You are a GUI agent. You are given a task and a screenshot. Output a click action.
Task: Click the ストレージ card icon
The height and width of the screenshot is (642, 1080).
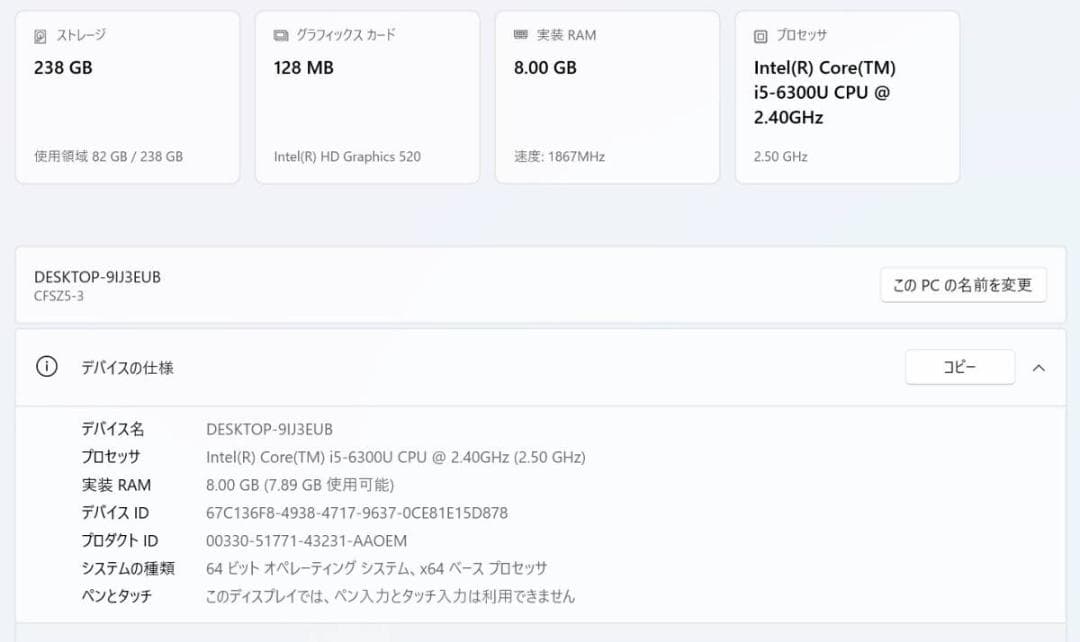point(41,35)
